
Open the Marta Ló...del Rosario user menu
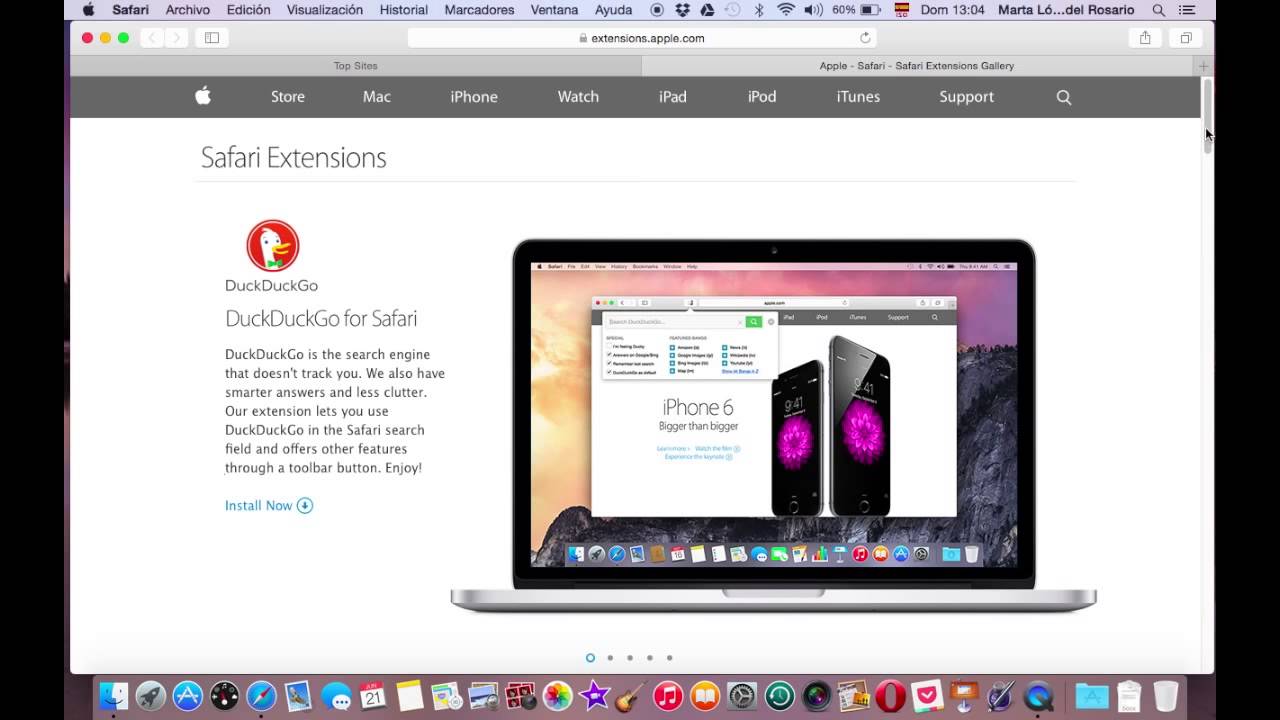(x=1066, y=10)
